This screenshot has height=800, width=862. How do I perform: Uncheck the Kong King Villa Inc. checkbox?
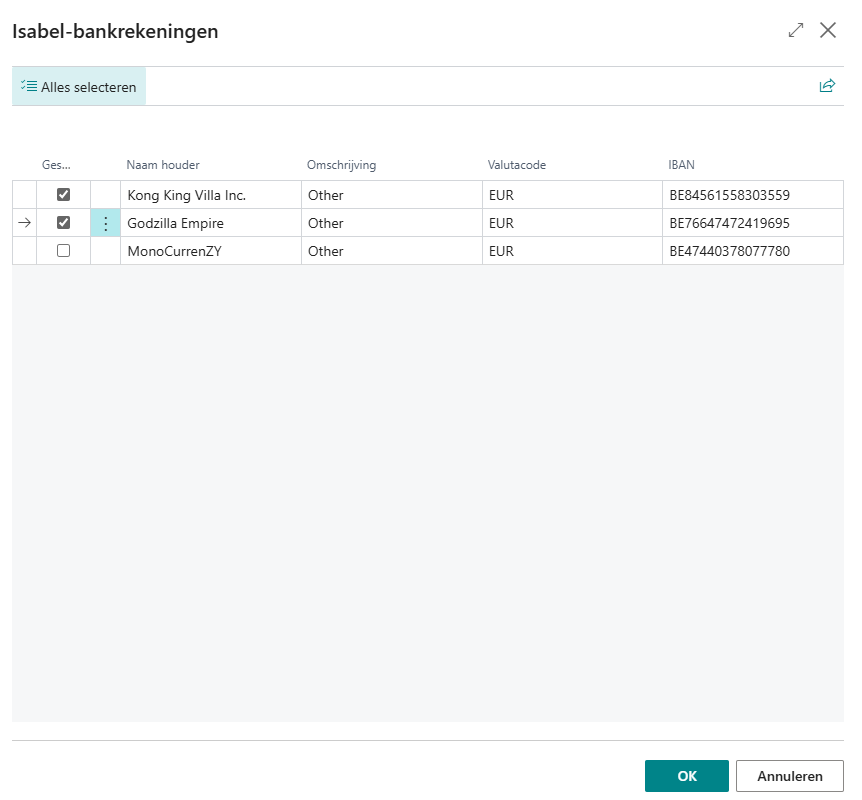click(x=64, y=195)
